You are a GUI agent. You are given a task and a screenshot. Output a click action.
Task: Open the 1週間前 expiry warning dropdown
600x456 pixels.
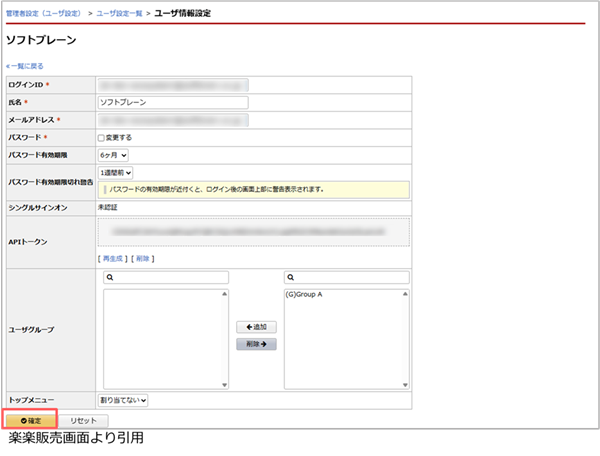tap(116, 173)
